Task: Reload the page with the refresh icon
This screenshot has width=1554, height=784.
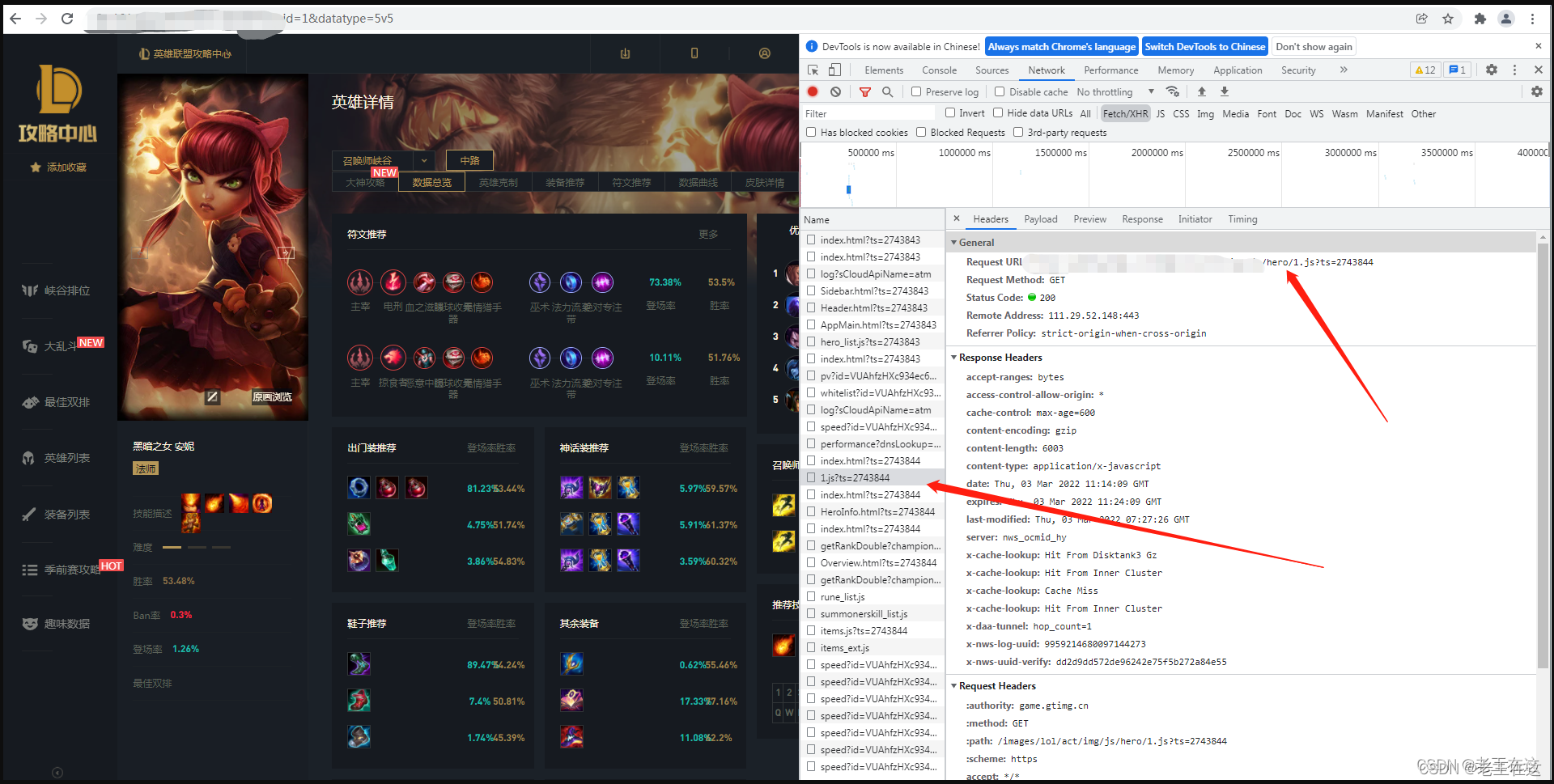Action: tap(67, 19)
